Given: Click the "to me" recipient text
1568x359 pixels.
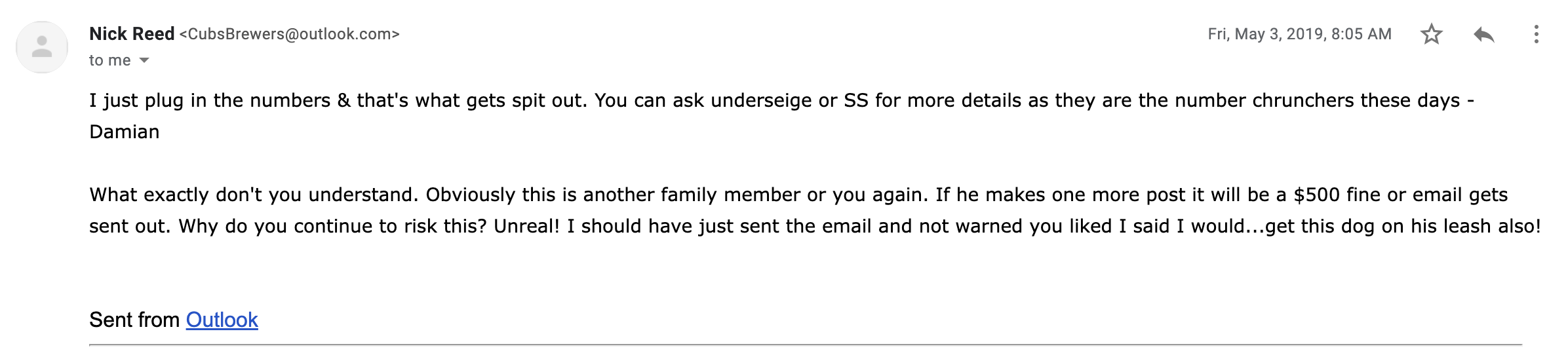Looking at the screenshot, I should click(109, 60).
